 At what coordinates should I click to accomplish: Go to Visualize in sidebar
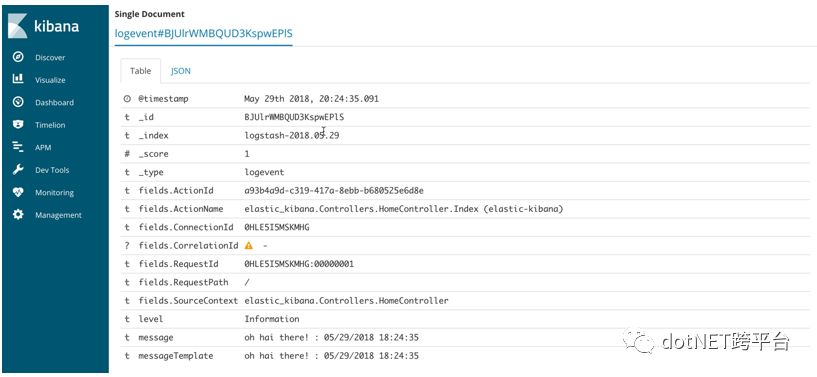tap(50, 80)
